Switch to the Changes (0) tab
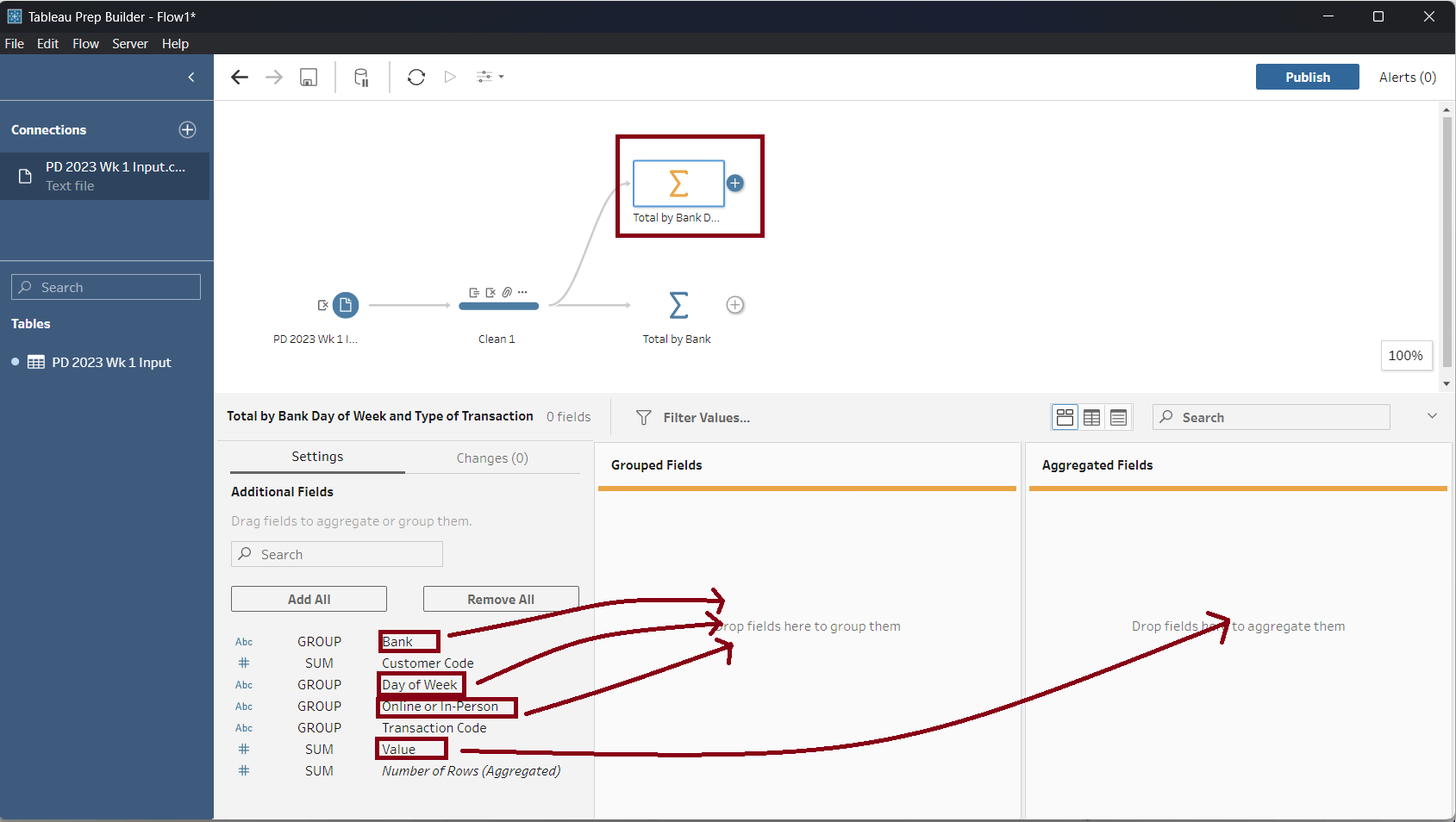This screenshot has width=1456, height=822. pyautogui.click(x=492, y=458)
